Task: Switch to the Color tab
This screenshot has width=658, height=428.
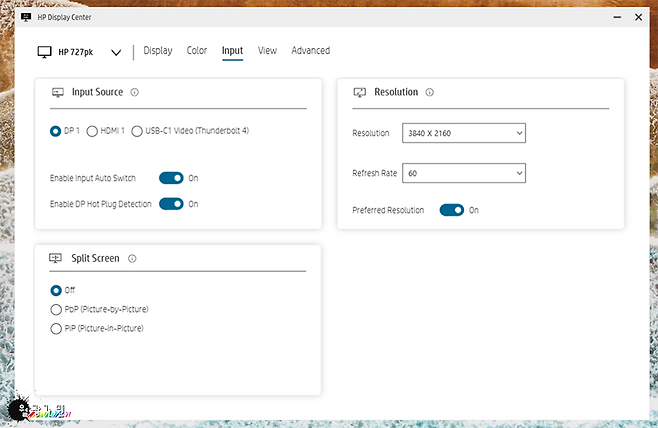Action: pos(197,51)
